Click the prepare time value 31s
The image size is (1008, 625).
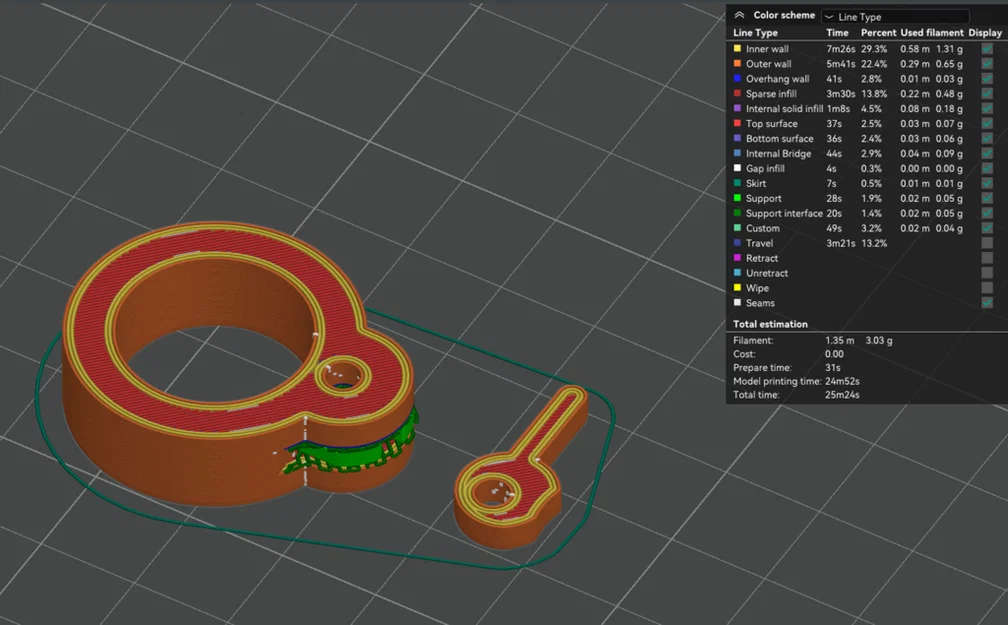coord(832,368)
